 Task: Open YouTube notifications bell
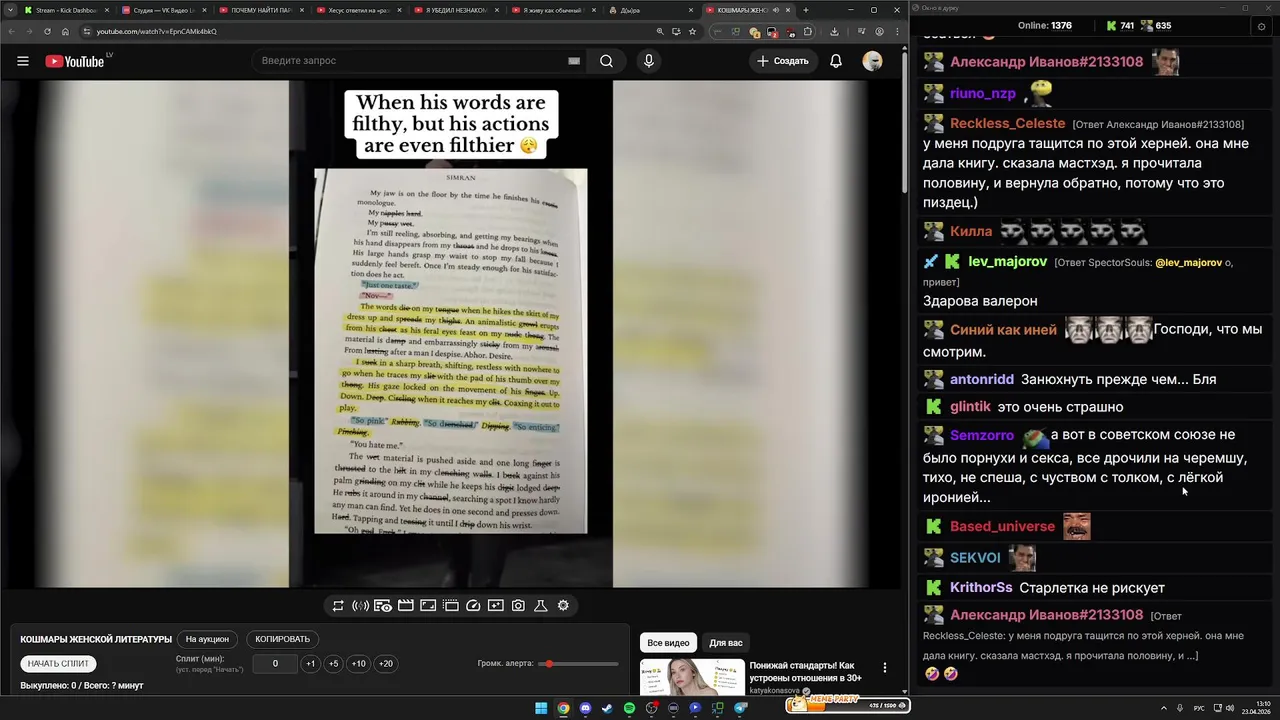pyautogui.click(x=836, y=61)
